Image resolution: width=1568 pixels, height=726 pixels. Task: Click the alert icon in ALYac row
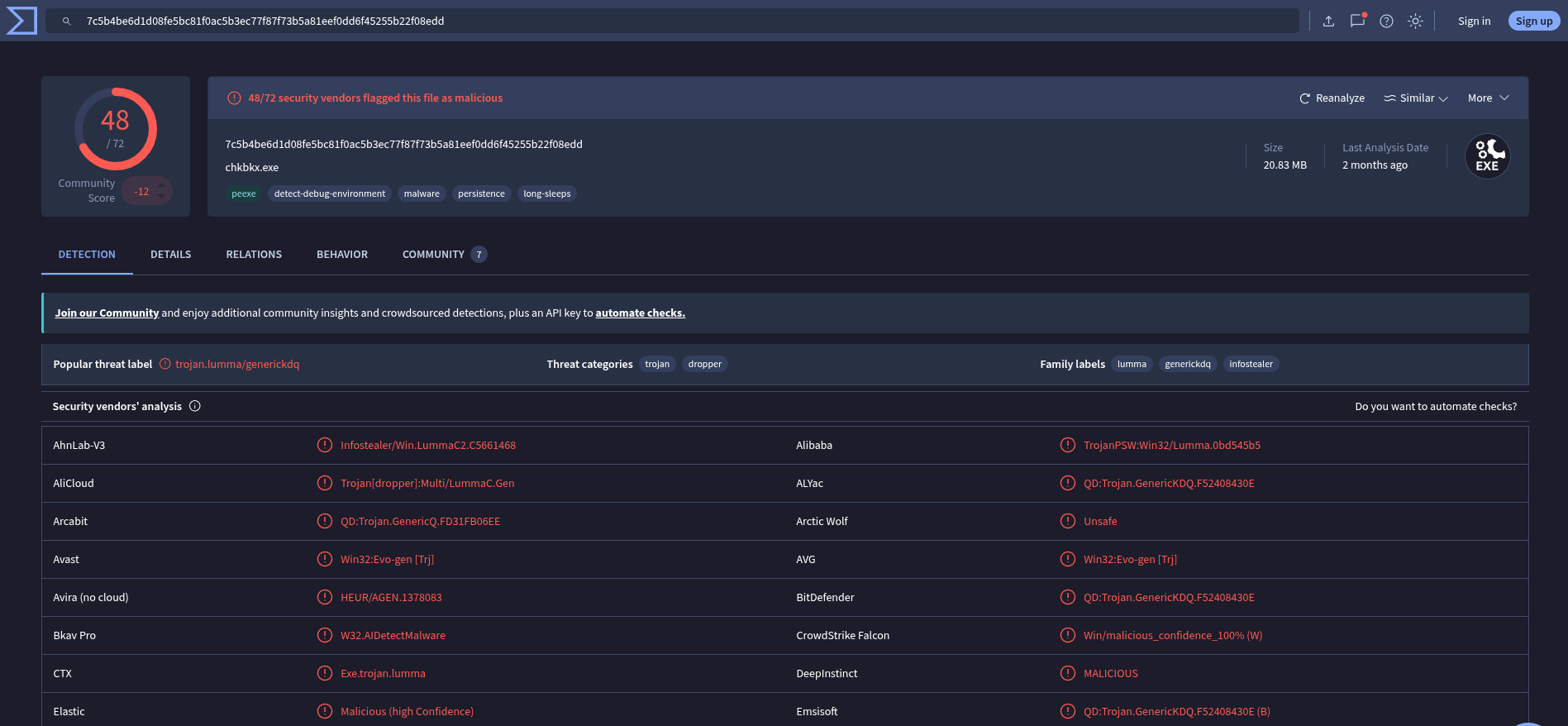[1068, 483]
